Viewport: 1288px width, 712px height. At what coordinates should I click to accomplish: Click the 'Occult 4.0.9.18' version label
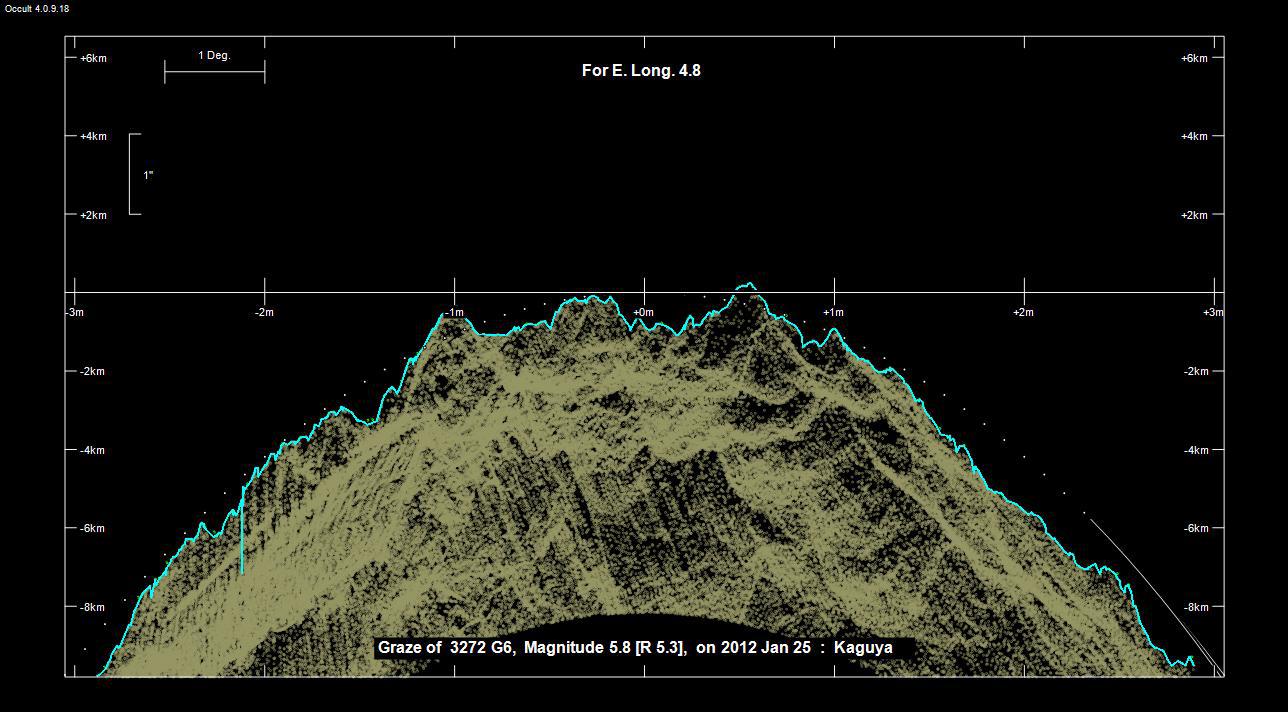pos(37,9)
